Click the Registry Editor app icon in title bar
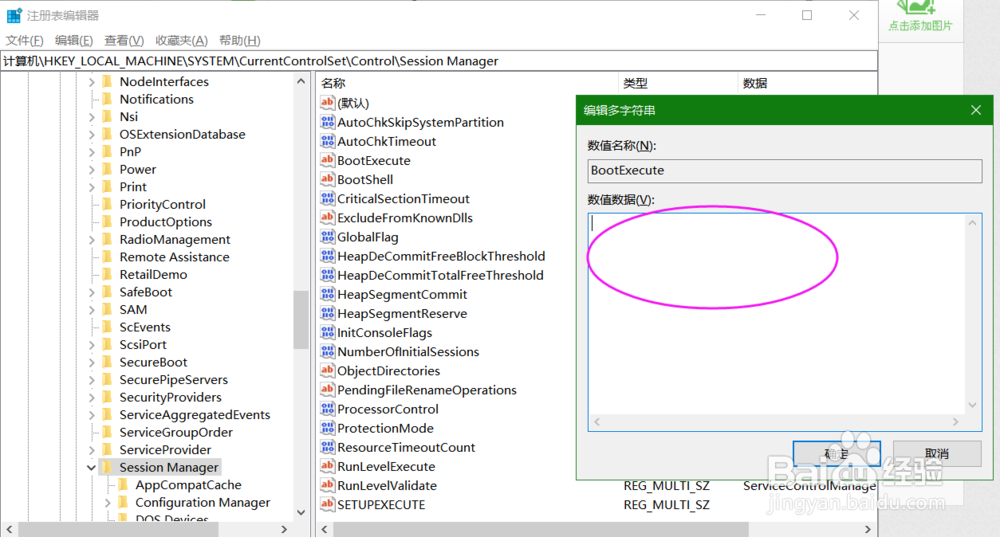The height and width of the screenshot is (537, 1000). pyautogui.click(x=14, y=15)
